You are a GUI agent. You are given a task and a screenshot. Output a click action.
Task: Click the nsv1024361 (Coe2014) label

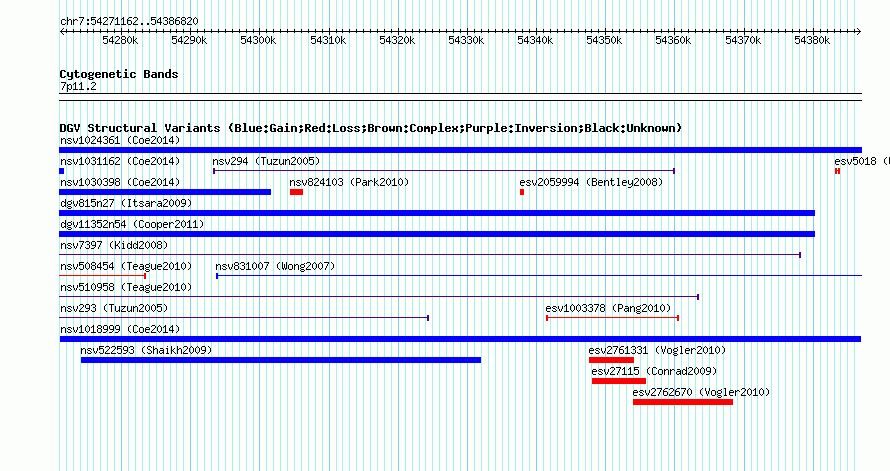tap(120, 140)
